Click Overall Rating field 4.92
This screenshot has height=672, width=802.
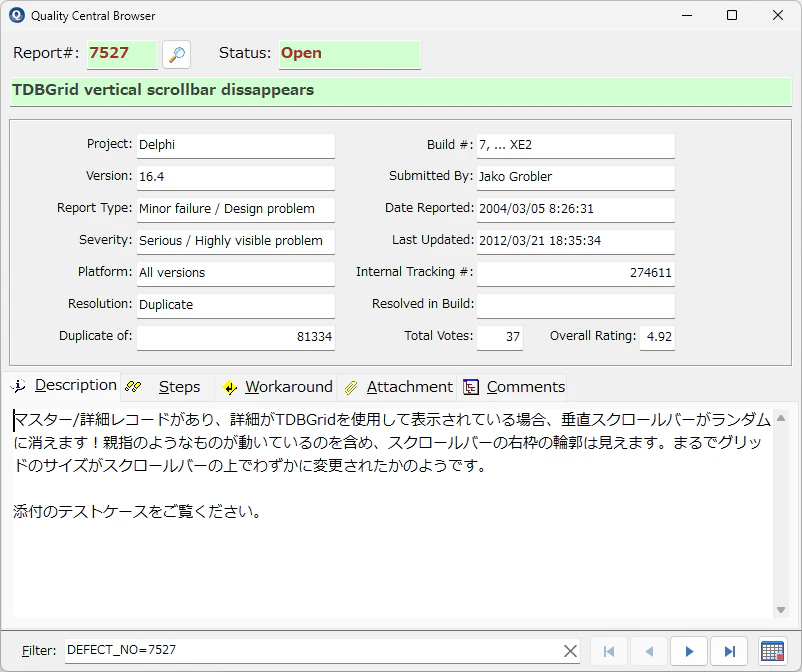pos(657,337)
